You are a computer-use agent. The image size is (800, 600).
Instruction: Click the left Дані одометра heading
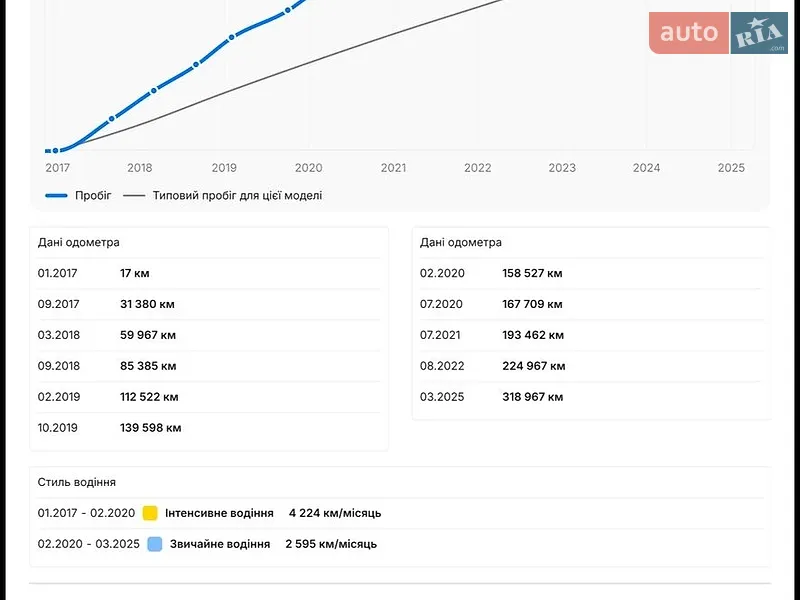79,242
